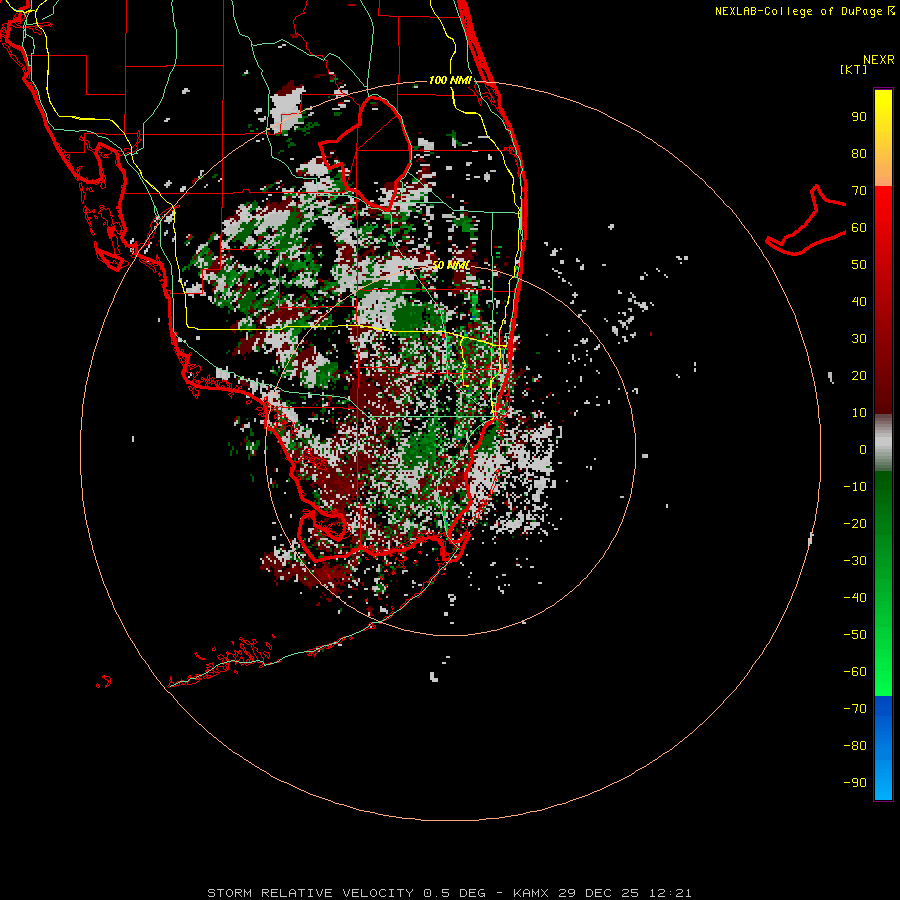Click the 30 value on velocity scale
Image resolution: width=900 pixels, height=900 pixels.
[859, 339]
